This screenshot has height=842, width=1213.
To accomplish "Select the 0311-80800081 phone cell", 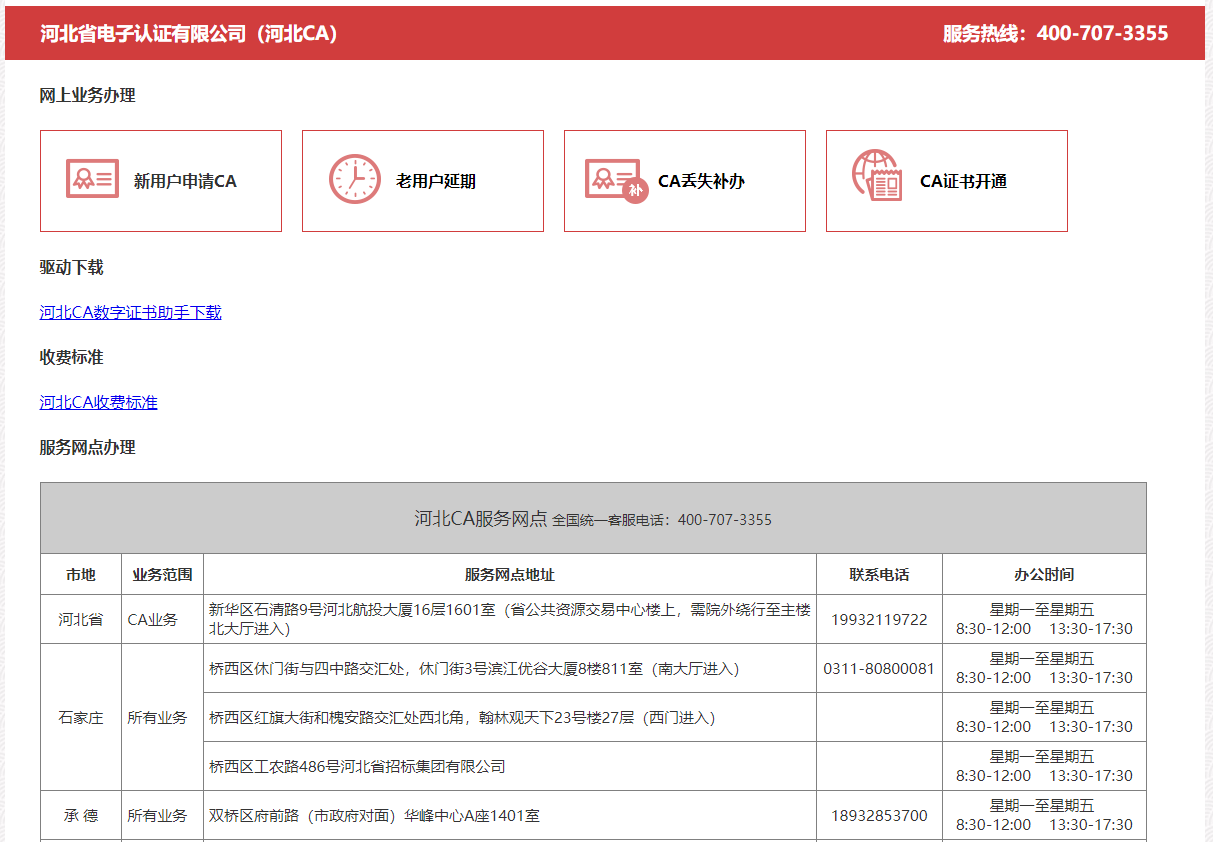I will [x=879, y=668].
